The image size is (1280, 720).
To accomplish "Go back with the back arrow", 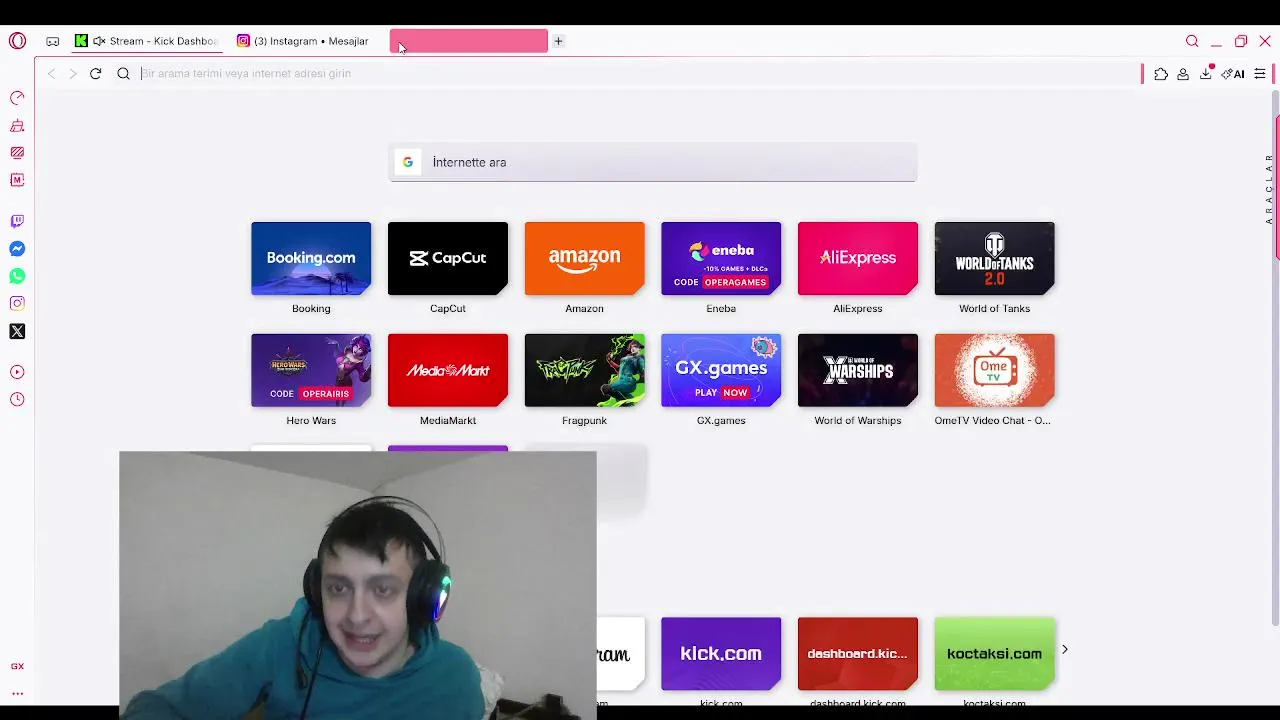I will 51,73.
